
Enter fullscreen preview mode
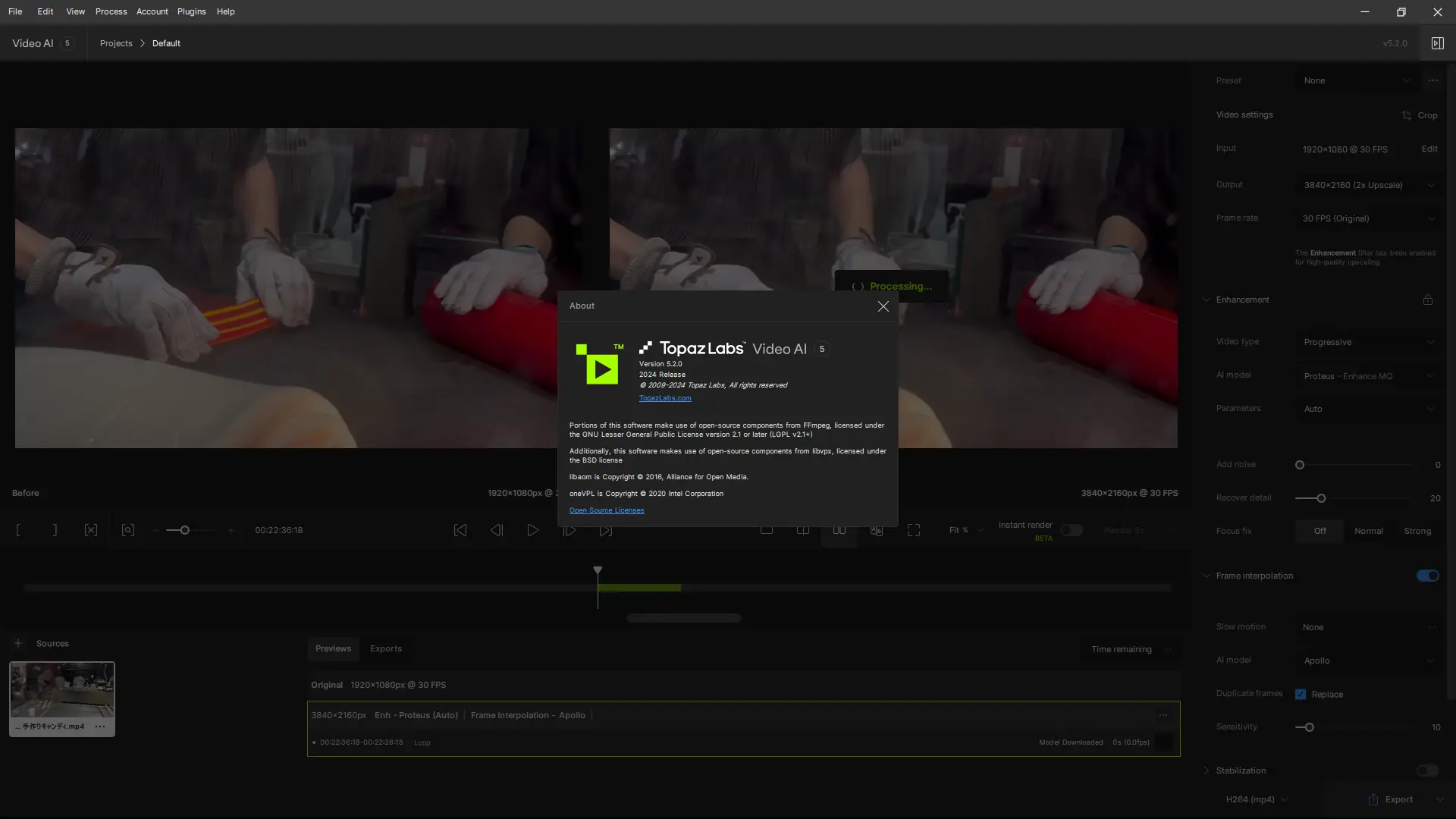(913, 531)
